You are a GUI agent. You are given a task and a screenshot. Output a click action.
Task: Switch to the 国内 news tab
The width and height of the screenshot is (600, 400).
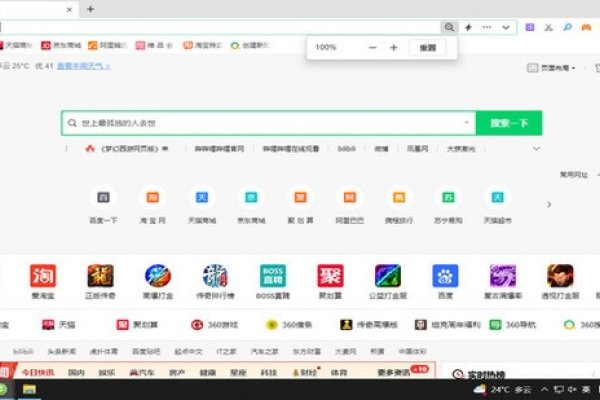[x=76, y=372]
